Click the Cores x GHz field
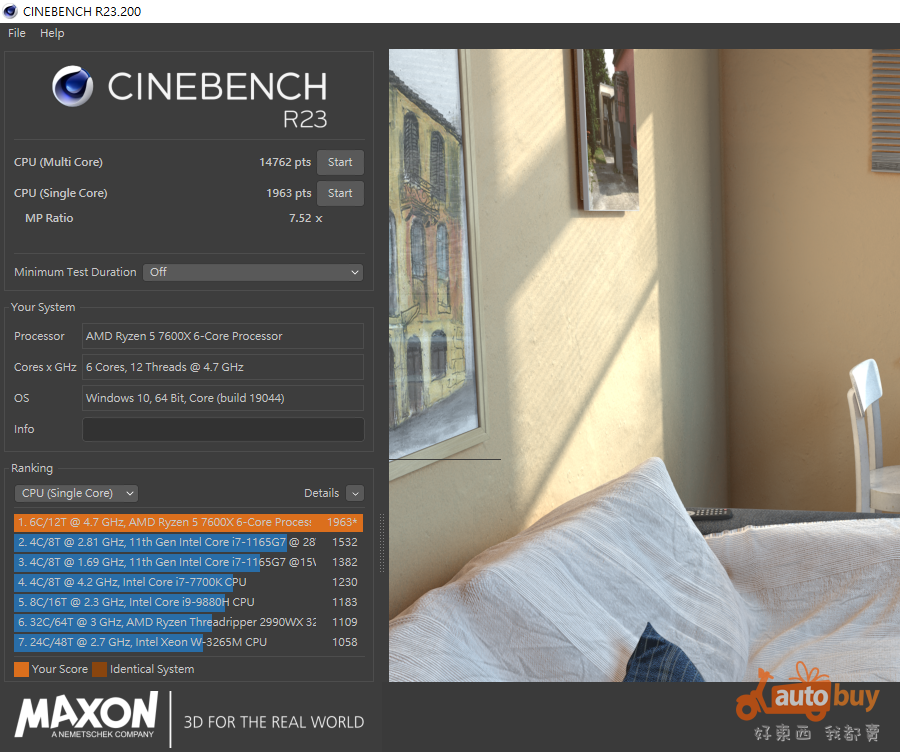The image size is (900, 752). (223, 367)
